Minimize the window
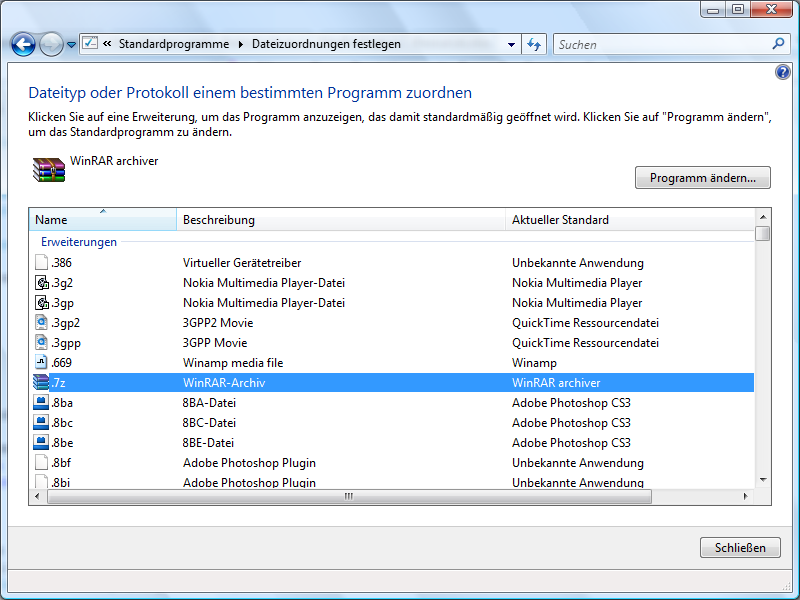Image resolution: width=800 pixels, height=600 pixels. point(713,9)
